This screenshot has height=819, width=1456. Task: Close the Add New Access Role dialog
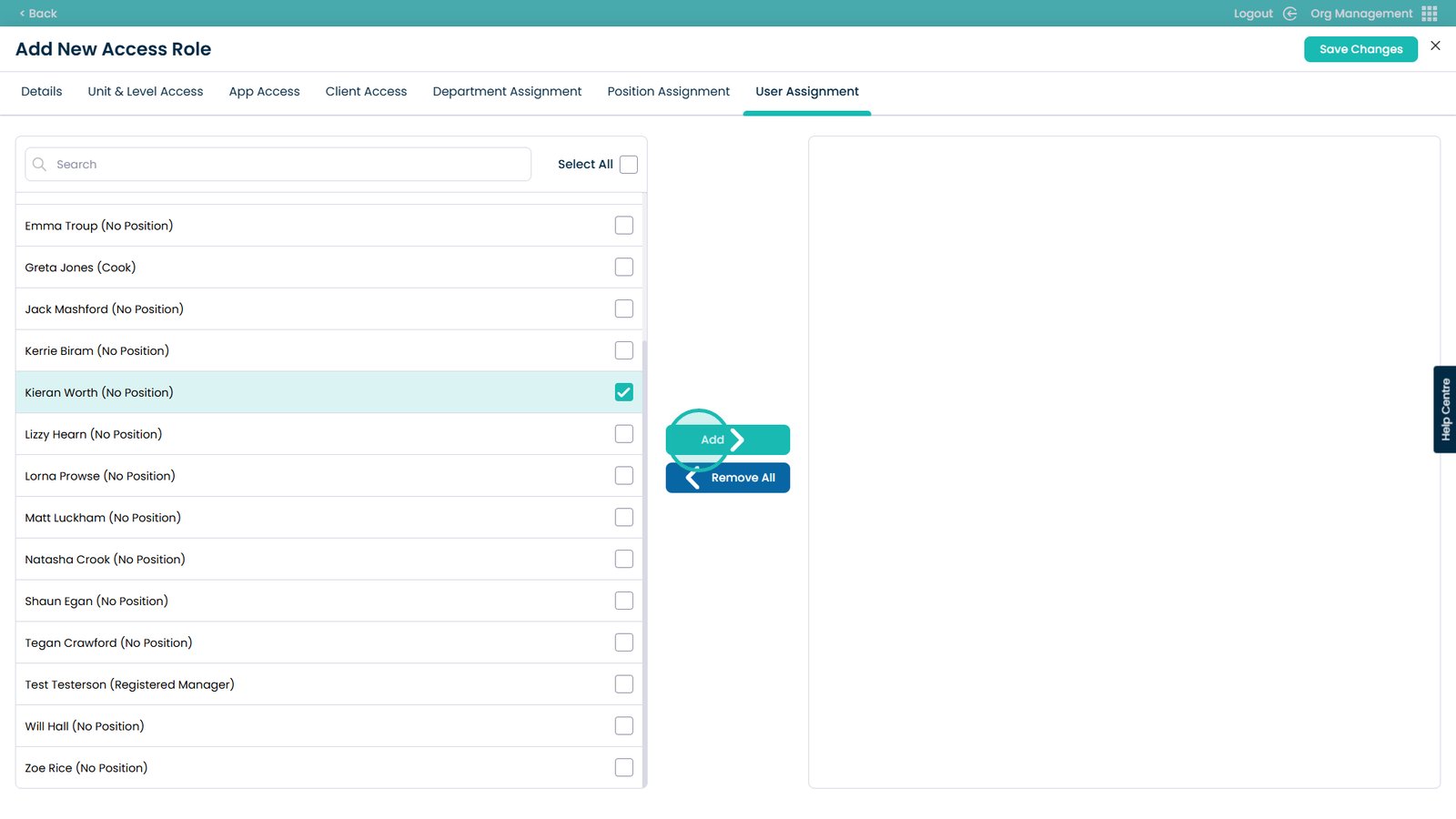[1435, 46]
